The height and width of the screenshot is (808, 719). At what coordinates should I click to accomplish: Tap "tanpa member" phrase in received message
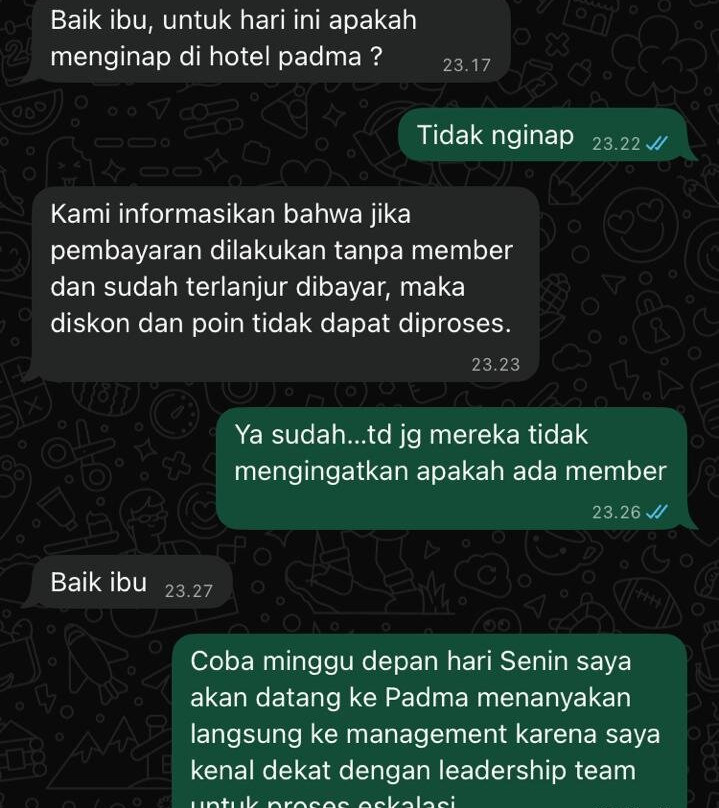(x=423, y=251)
